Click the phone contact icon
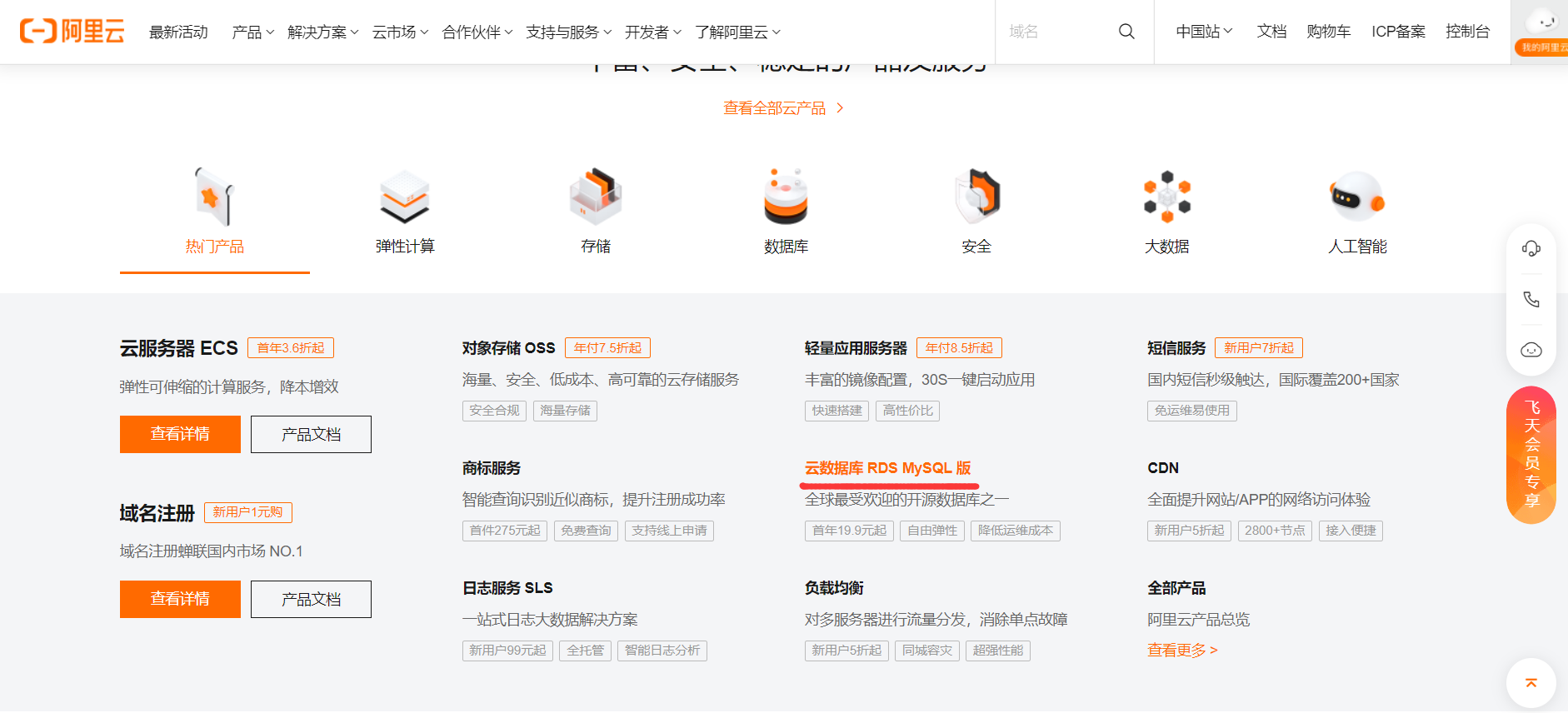Screen dimensions: 1568x713 pos(1531,299)
